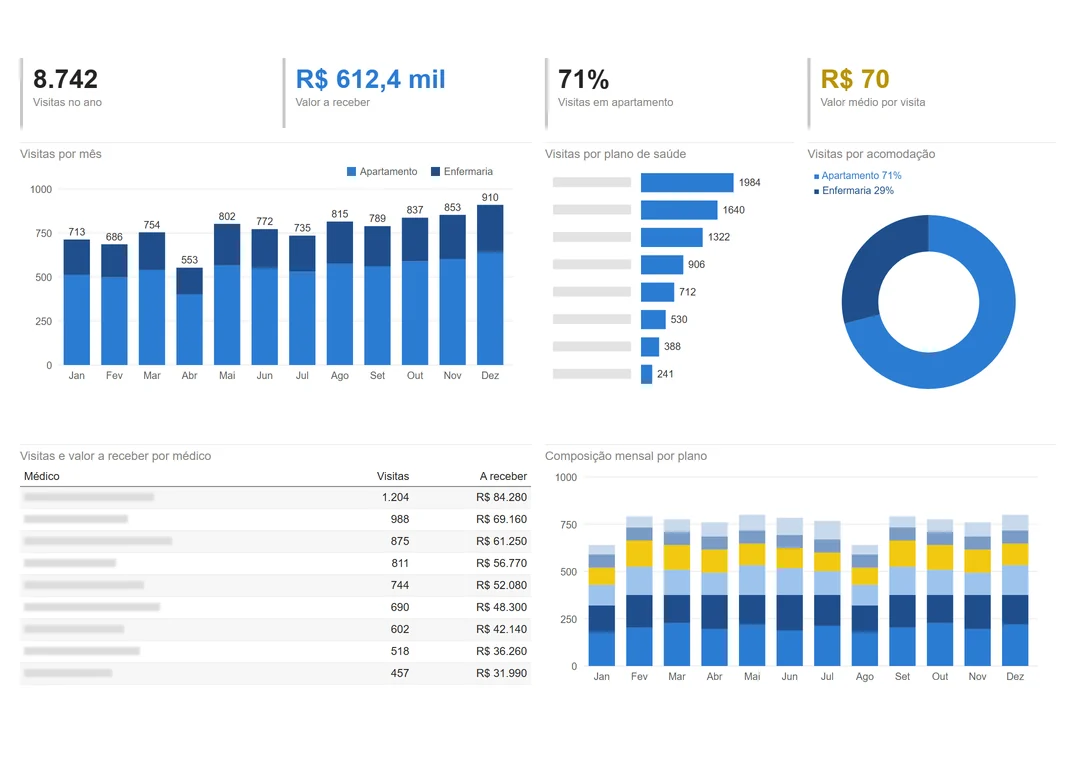Select the health plan bar labeled 1984

[687, 183]
